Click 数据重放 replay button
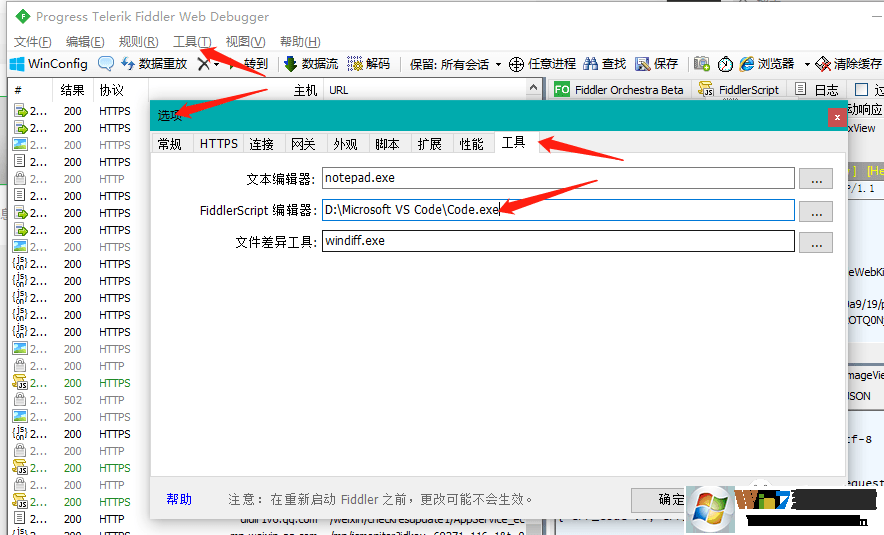The width and height of the screenshot is (884, 535). tap(154, 64)
